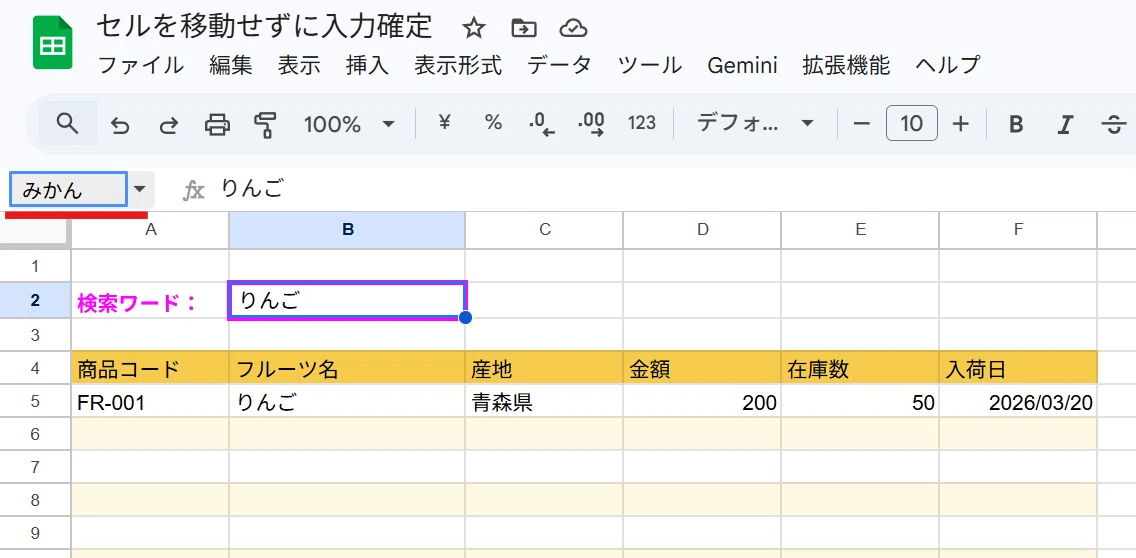1136x558 pixels.
Task: Click the 入荷日 header cell
Action: click(x=1018, y=369)
